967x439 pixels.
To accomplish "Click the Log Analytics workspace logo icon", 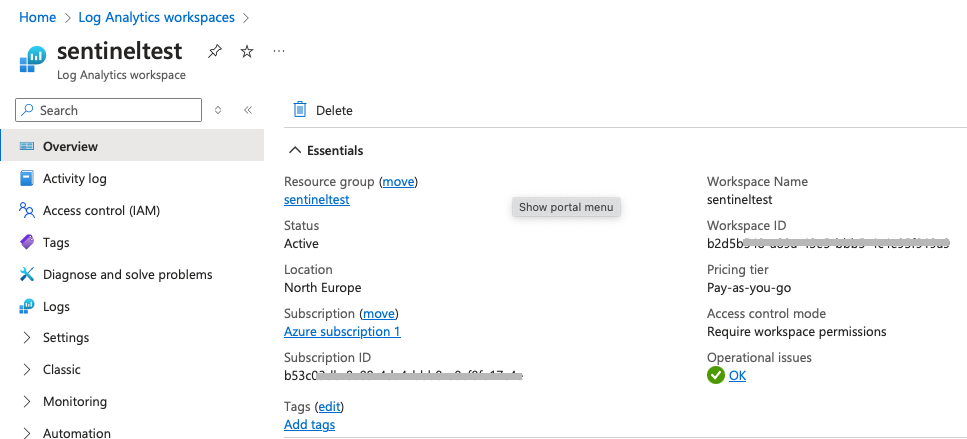I will 33,59.
